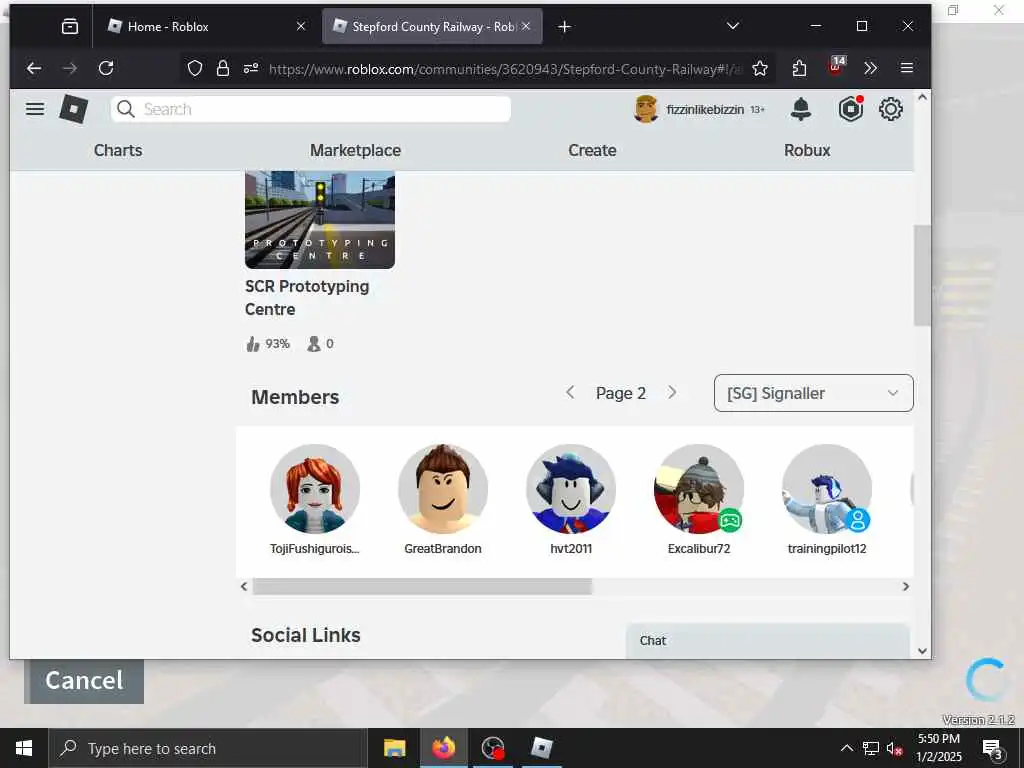Reload the page with the refresh icon
This screenshot has height=768, width=1024.
click(106, 68)
